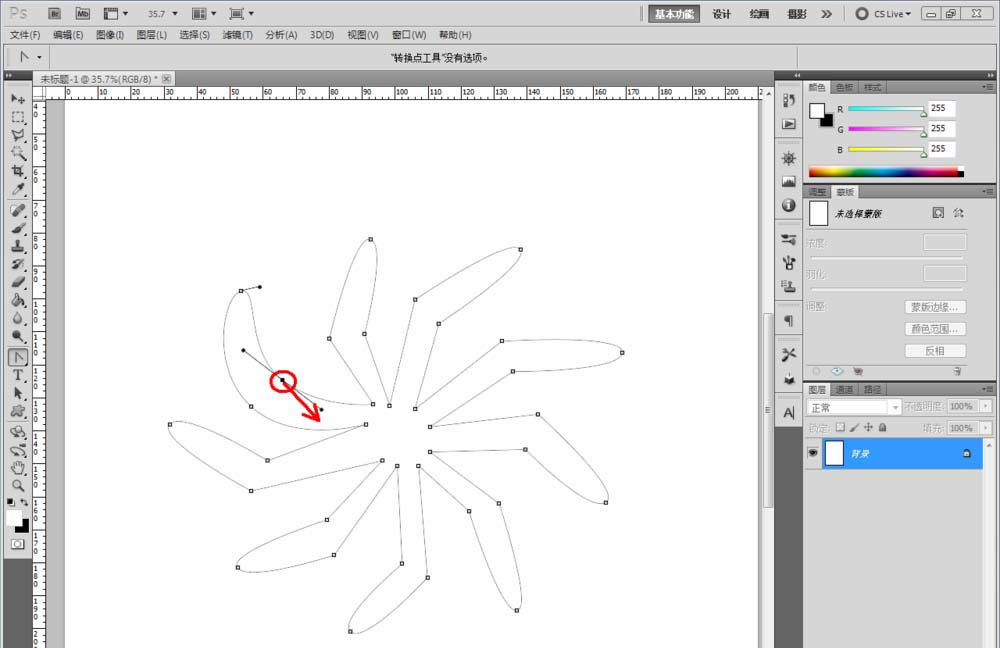The height and width of the screenshot is (648, 1000).
Task: Select the Paint Bucket tool
Action: 18,300
